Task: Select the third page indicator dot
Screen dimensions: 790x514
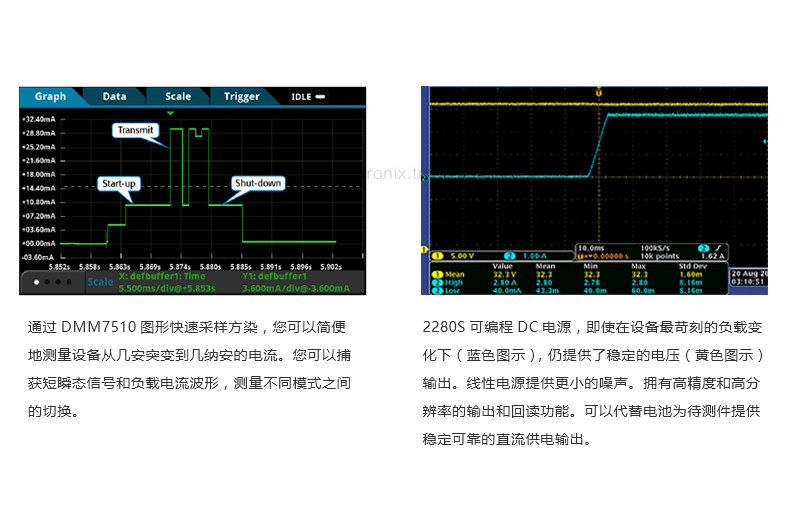Action: 58,282
